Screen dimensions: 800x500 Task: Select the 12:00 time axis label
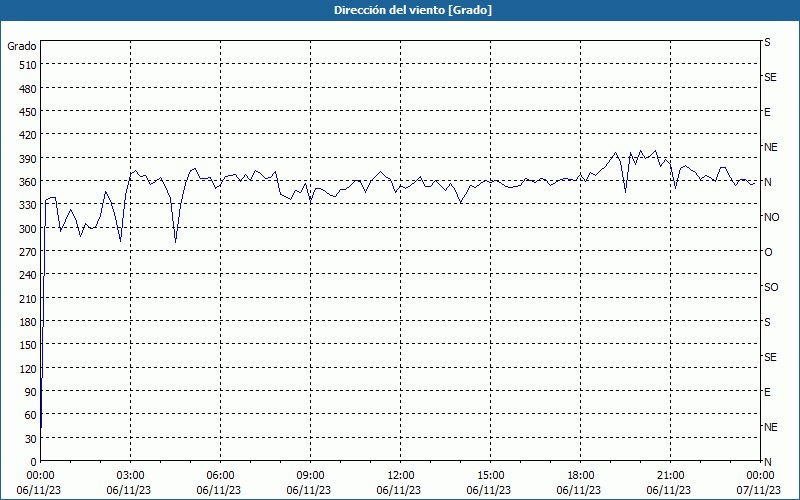tap(401, 476)
